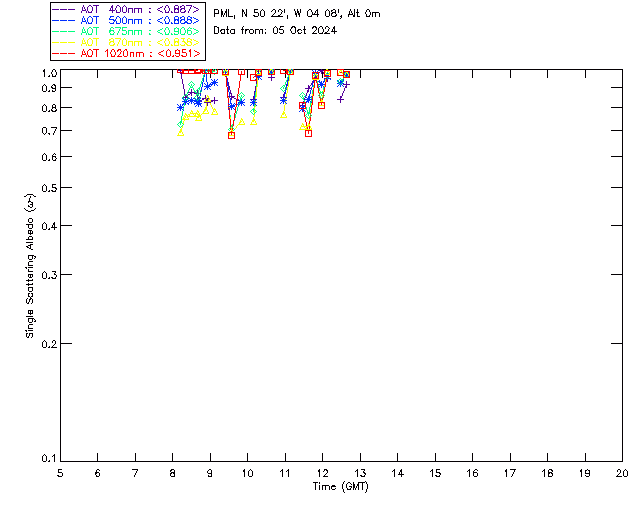Click the y-axis tick label 0.6

point(49,157)
